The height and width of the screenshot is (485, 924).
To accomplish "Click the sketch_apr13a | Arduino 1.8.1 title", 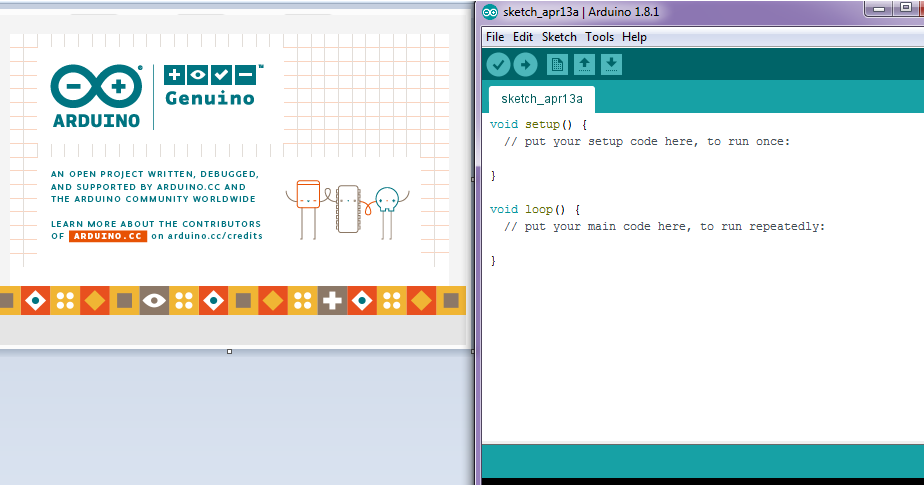I will [581, 12].
